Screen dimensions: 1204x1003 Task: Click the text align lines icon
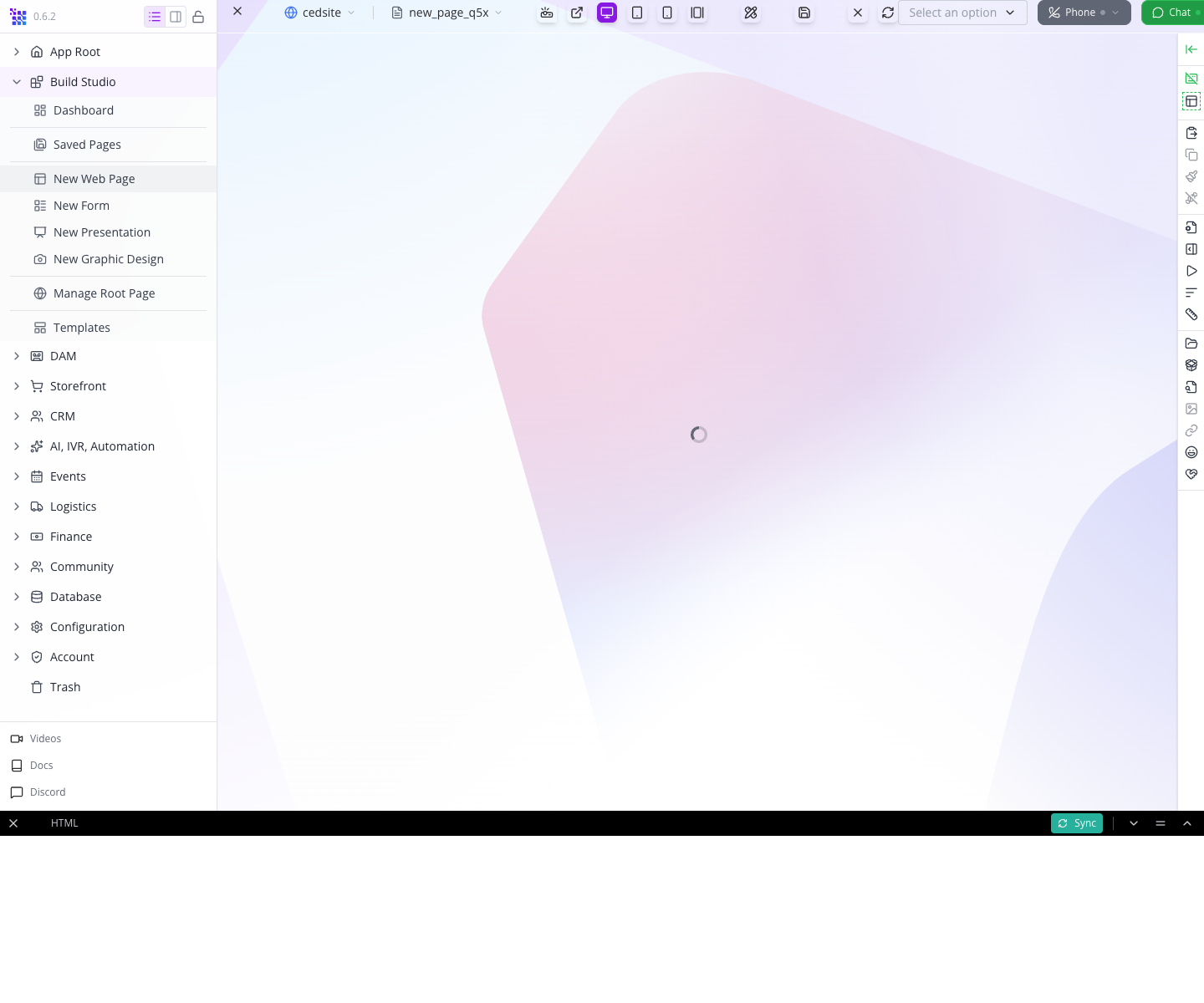[x=1191, y=293]
